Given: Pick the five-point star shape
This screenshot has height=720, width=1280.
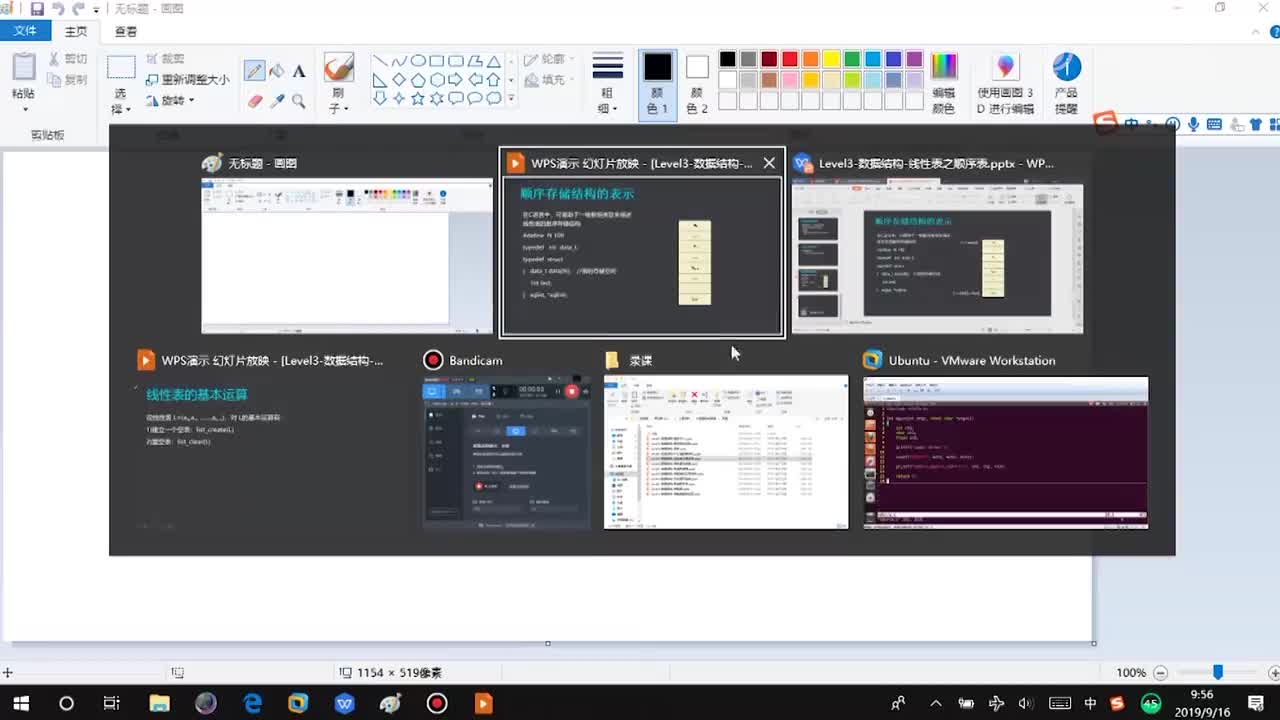Looking at the screenshot, I should coord(418,99).
